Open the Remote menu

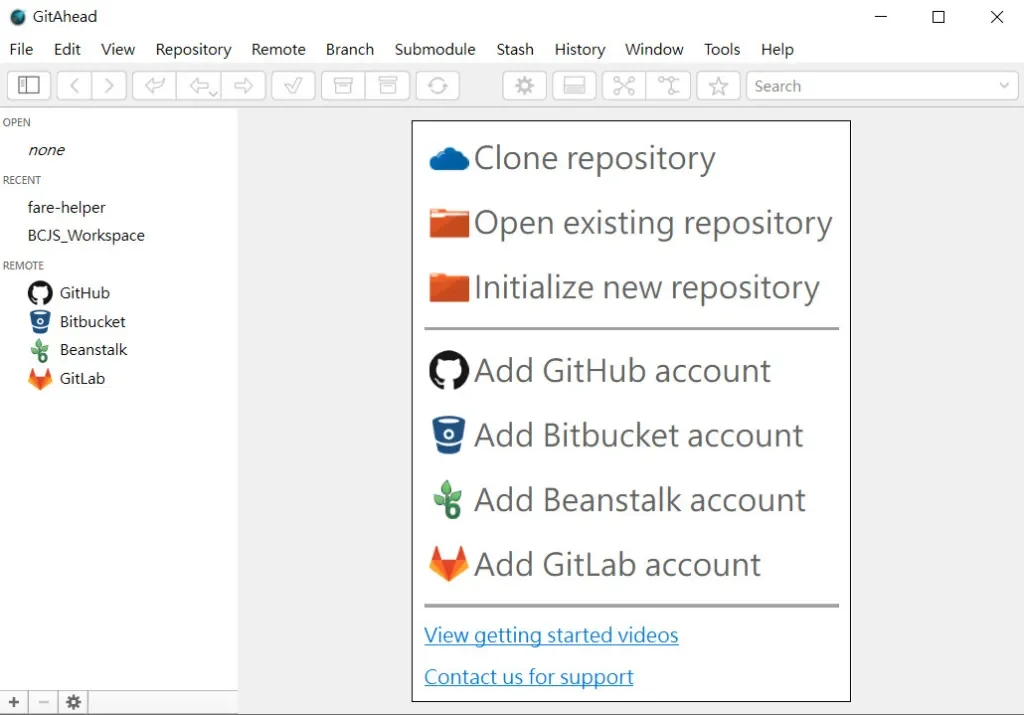(x=278, y=50)
